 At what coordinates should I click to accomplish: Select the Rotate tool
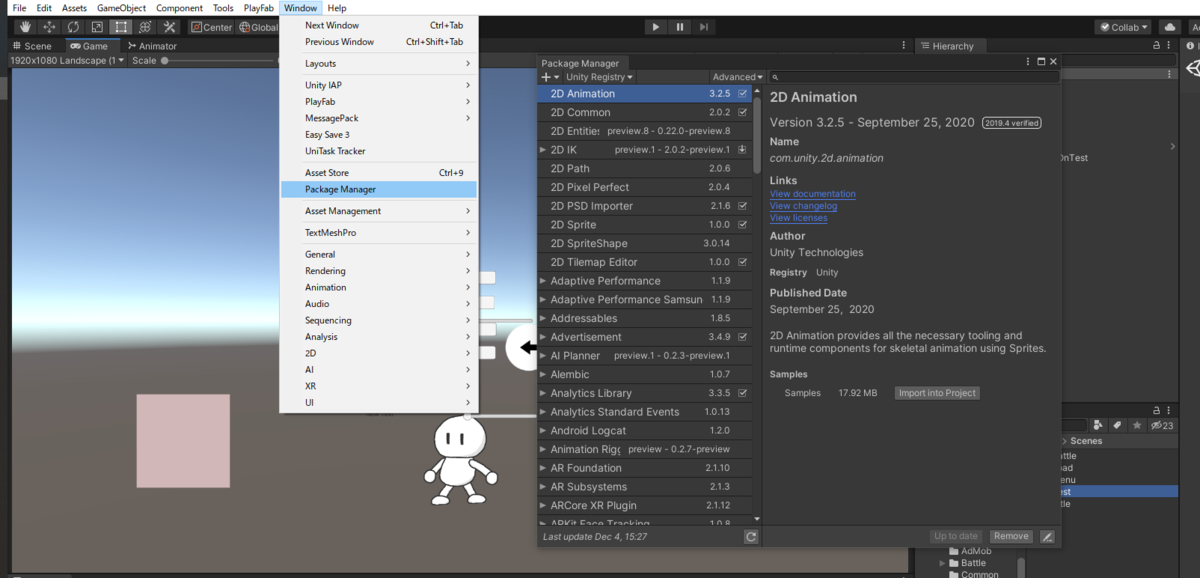click(73, 27)
